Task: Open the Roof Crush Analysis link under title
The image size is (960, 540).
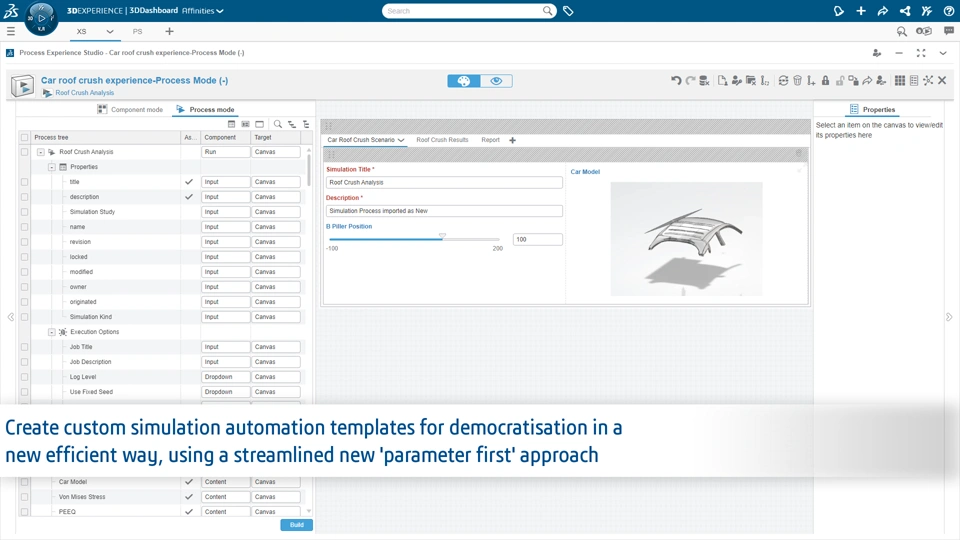Action: click(x=84, y=93)
